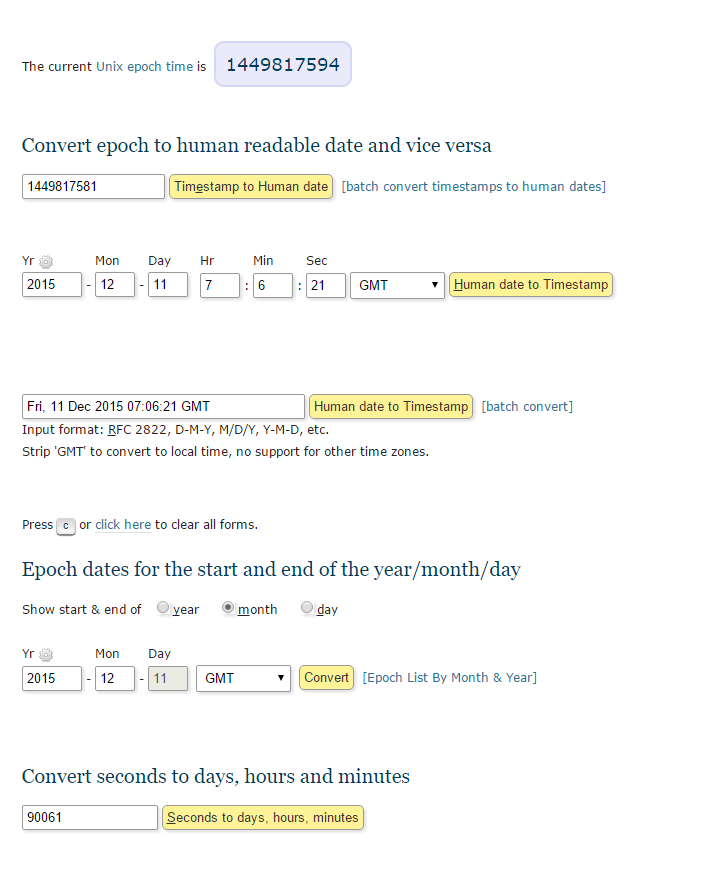This screenshot has height=872, width=702.
Task: Click gear icon beside first Yr label
Action: click(x=46, y=262)
